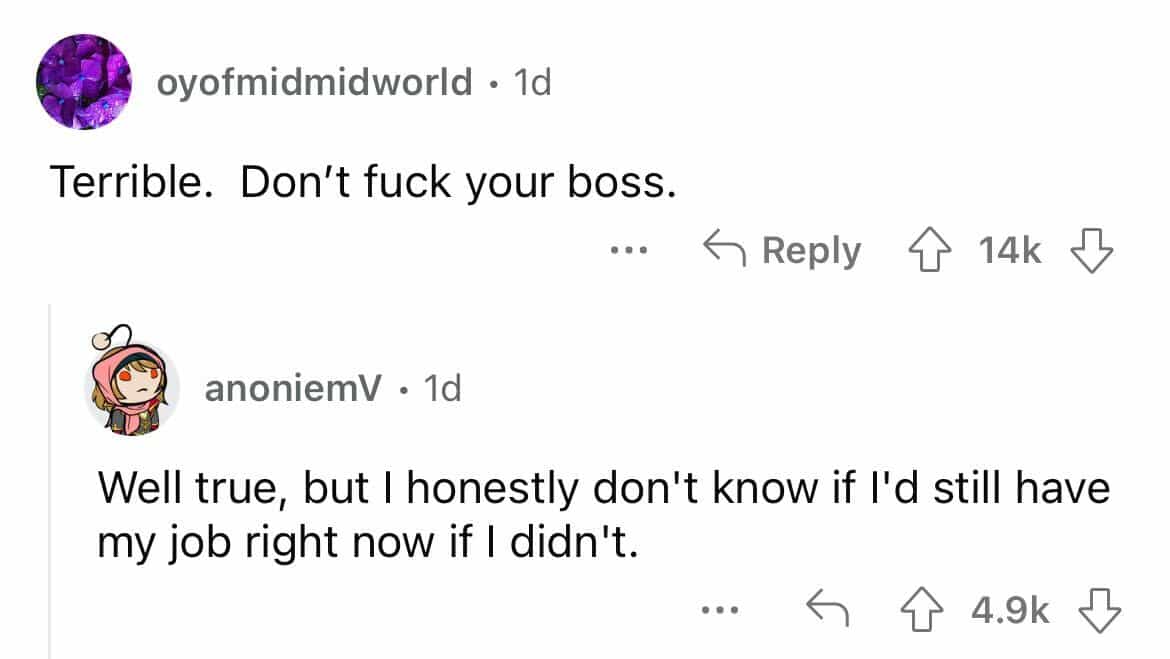This screenshot has width=1170, height=659.
Task: Click the 1d timestamp next to anoniemV
Action: pos(441,389)
